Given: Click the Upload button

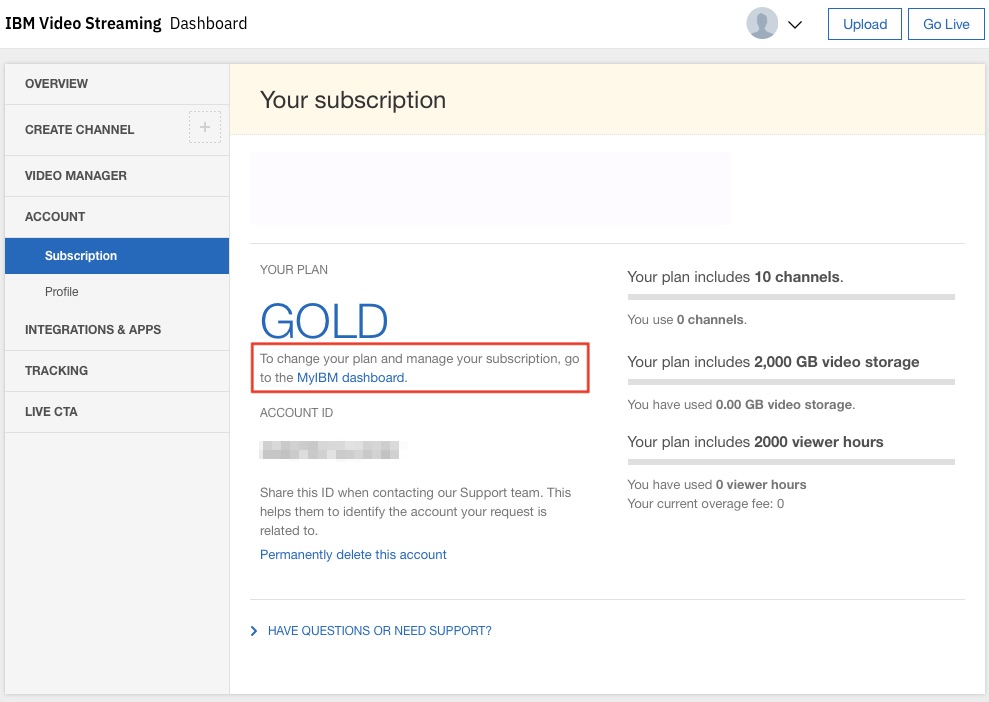Looking at the screenshot, I should [x=865, y=24].
